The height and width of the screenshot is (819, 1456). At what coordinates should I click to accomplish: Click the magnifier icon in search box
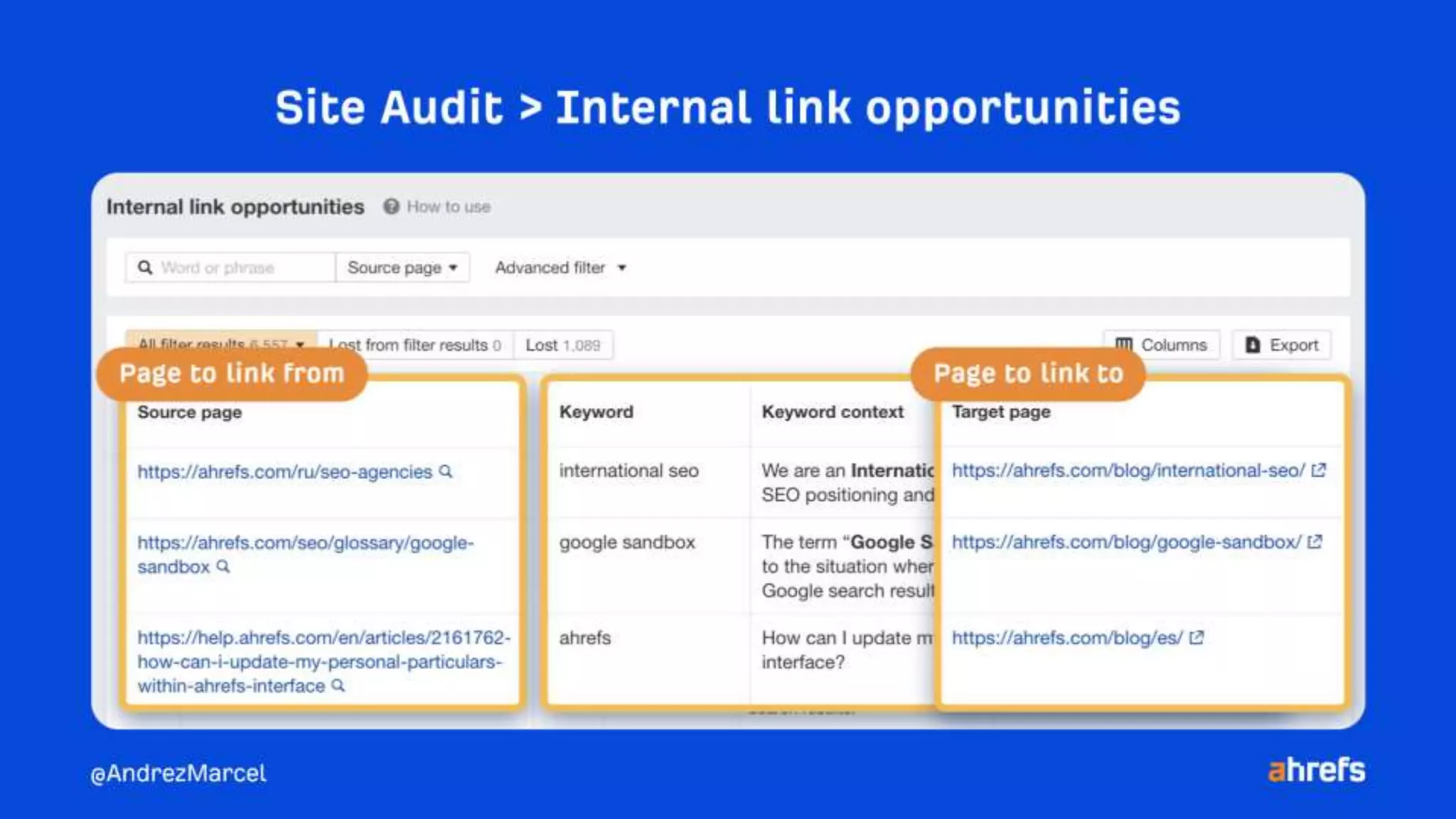click(x=145, y=267)
